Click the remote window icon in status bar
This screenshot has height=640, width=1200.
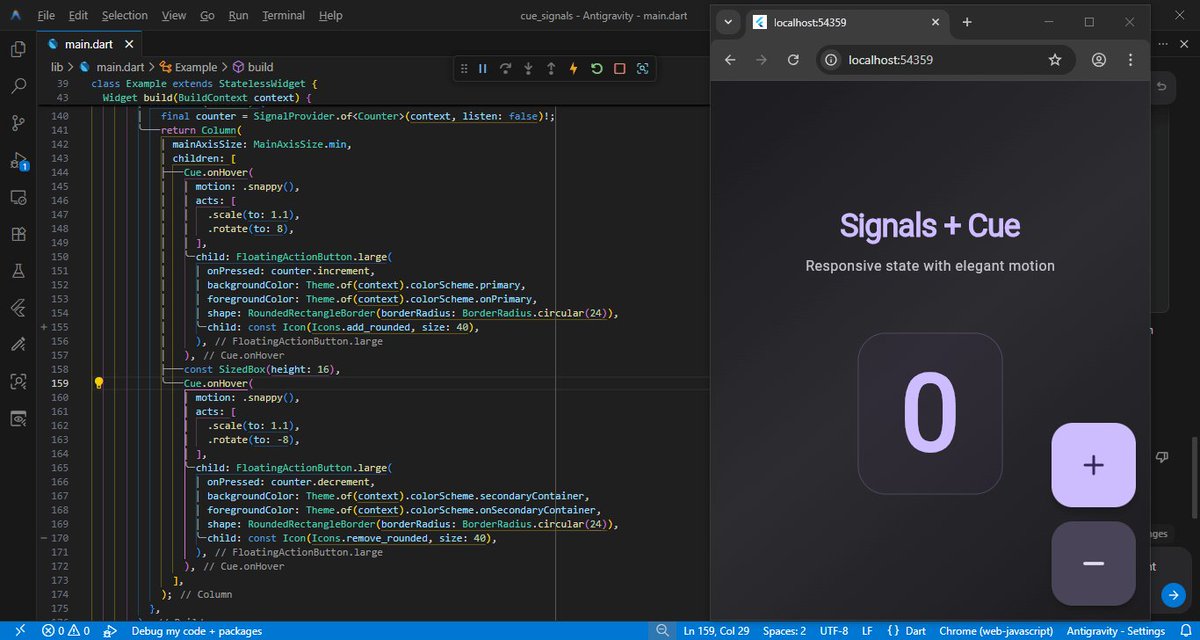click(x=19, y=631)
